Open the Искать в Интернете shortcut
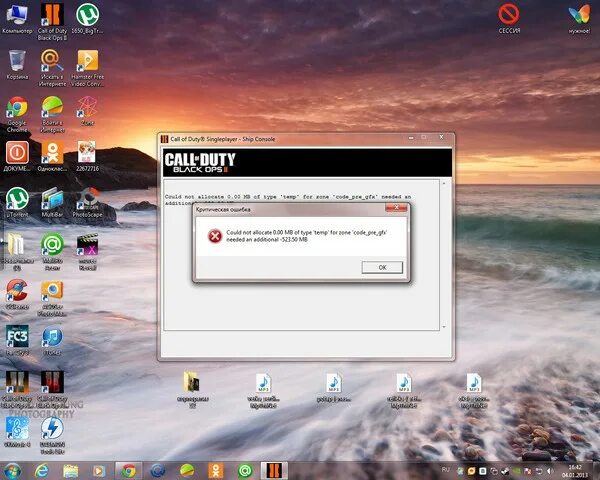600x480 pixels. (52, 68)
